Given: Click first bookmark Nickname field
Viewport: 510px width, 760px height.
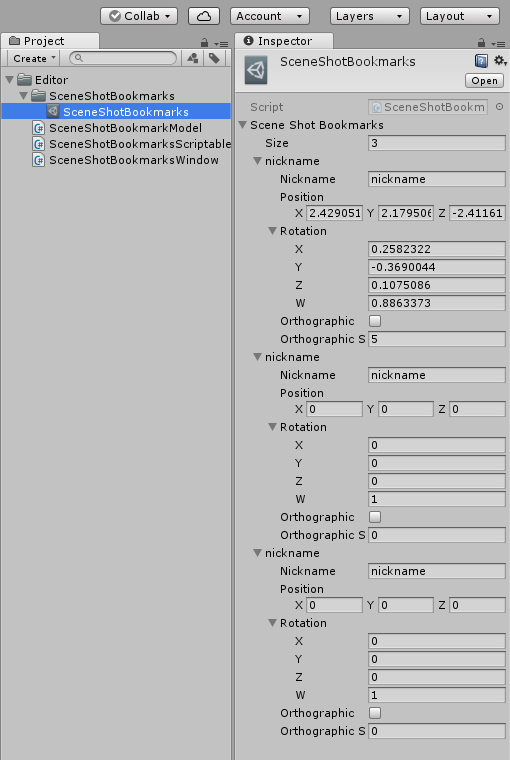Looking at the screenshot, I should coord(436,179).
